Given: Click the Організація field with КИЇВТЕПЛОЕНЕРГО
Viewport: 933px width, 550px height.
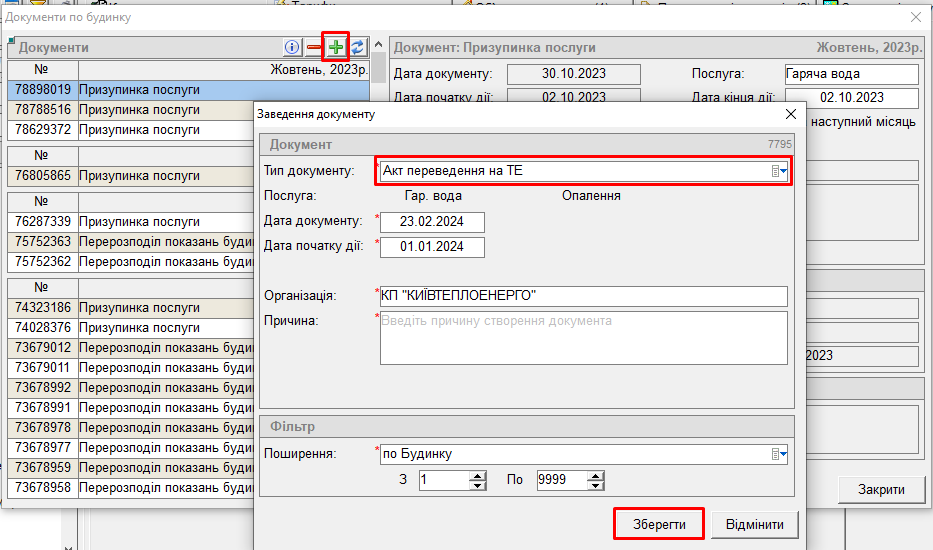Looking at the screenshot, I should point(583,296).
